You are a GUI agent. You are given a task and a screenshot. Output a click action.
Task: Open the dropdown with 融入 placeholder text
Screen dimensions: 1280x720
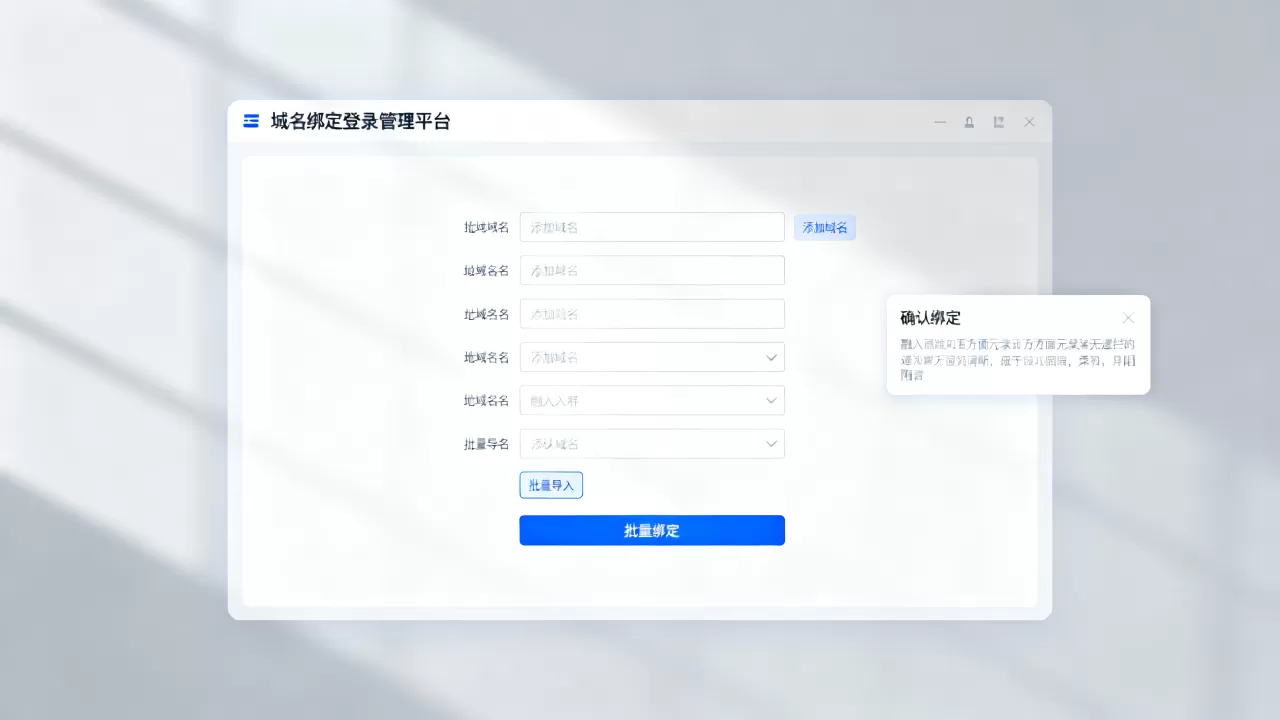point(652,400)
